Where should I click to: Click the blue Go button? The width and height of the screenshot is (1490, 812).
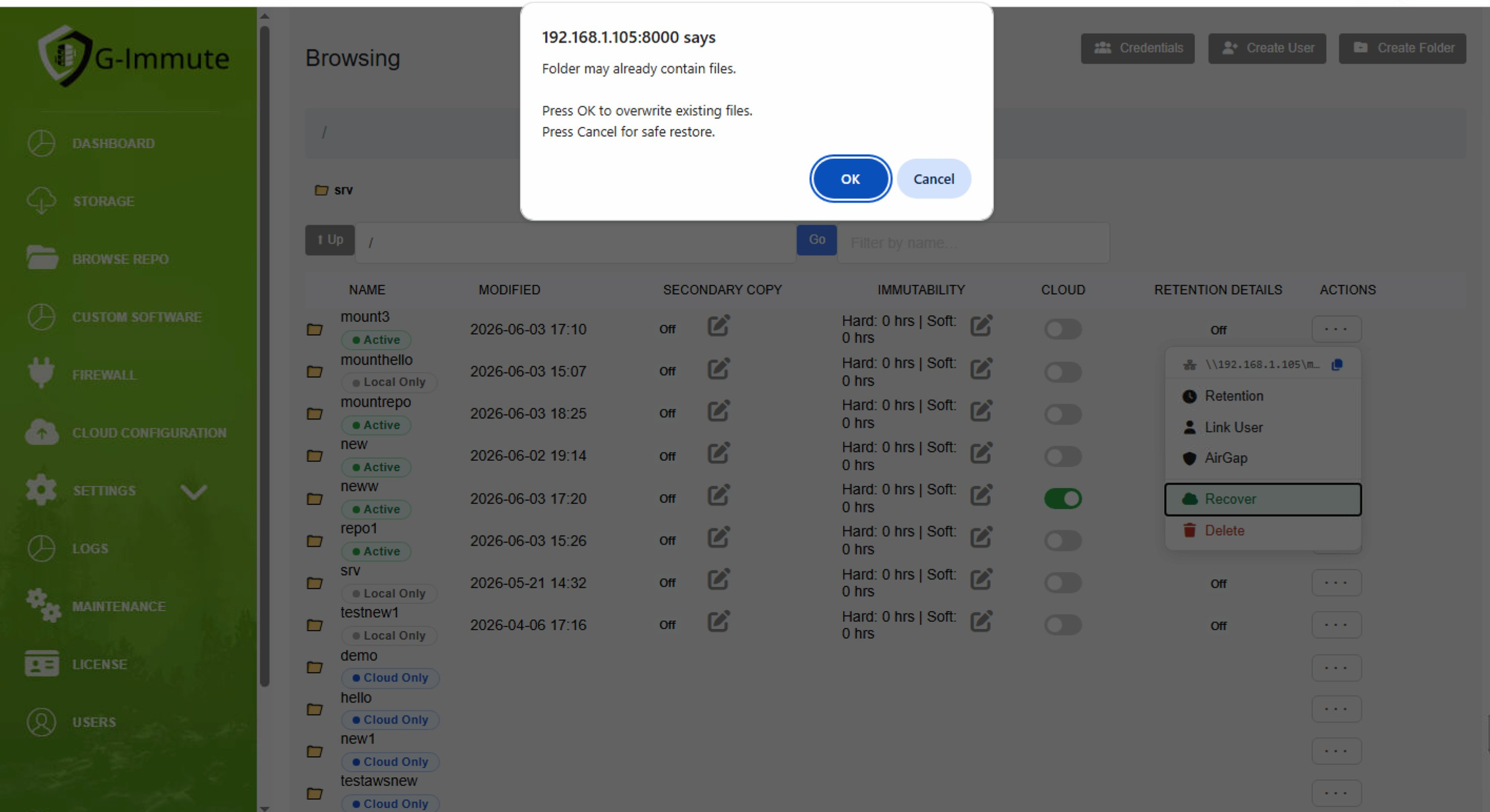816,240
